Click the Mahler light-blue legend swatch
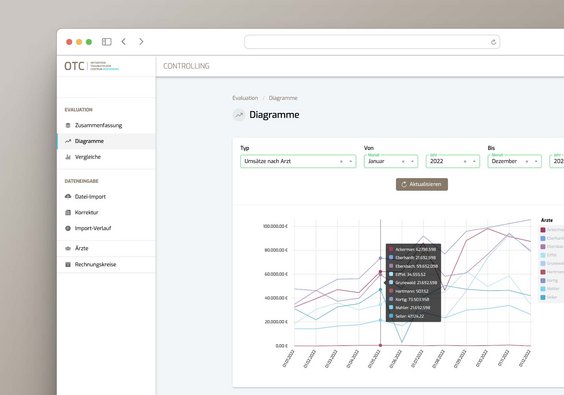This screenshot has width=564, height=395. pyautogui.click(x=543, y=289)
